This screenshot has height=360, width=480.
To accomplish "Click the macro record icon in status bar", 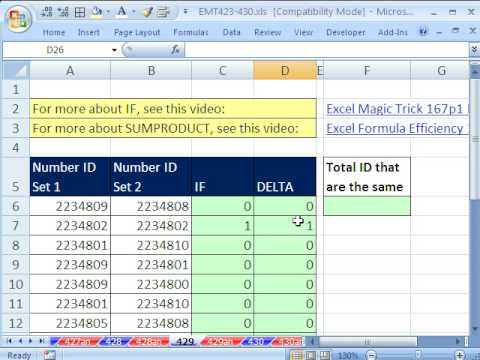I will pos(49,355).
